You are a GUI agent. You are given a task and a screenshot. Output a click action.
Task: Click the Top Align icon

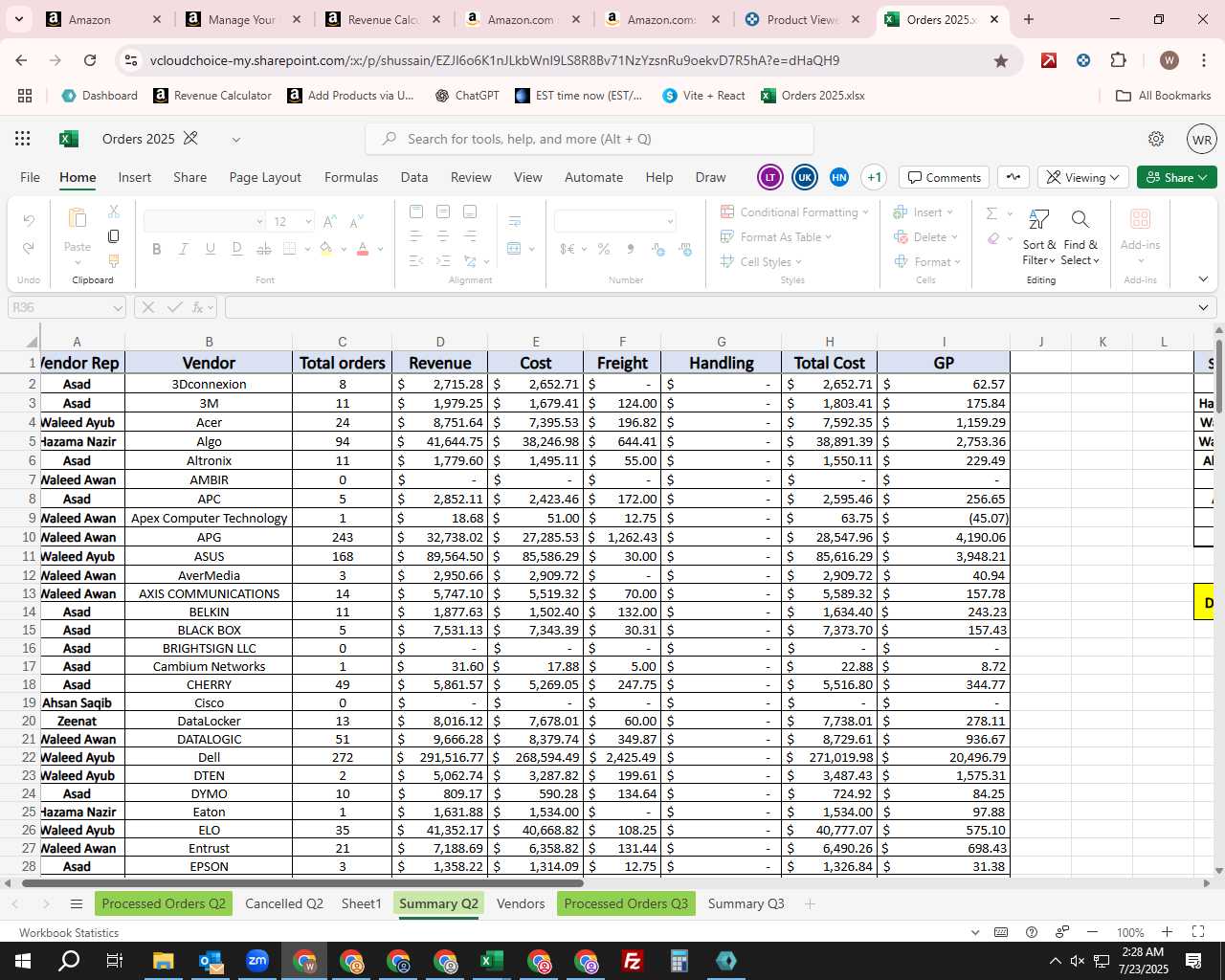coord(415,212)
